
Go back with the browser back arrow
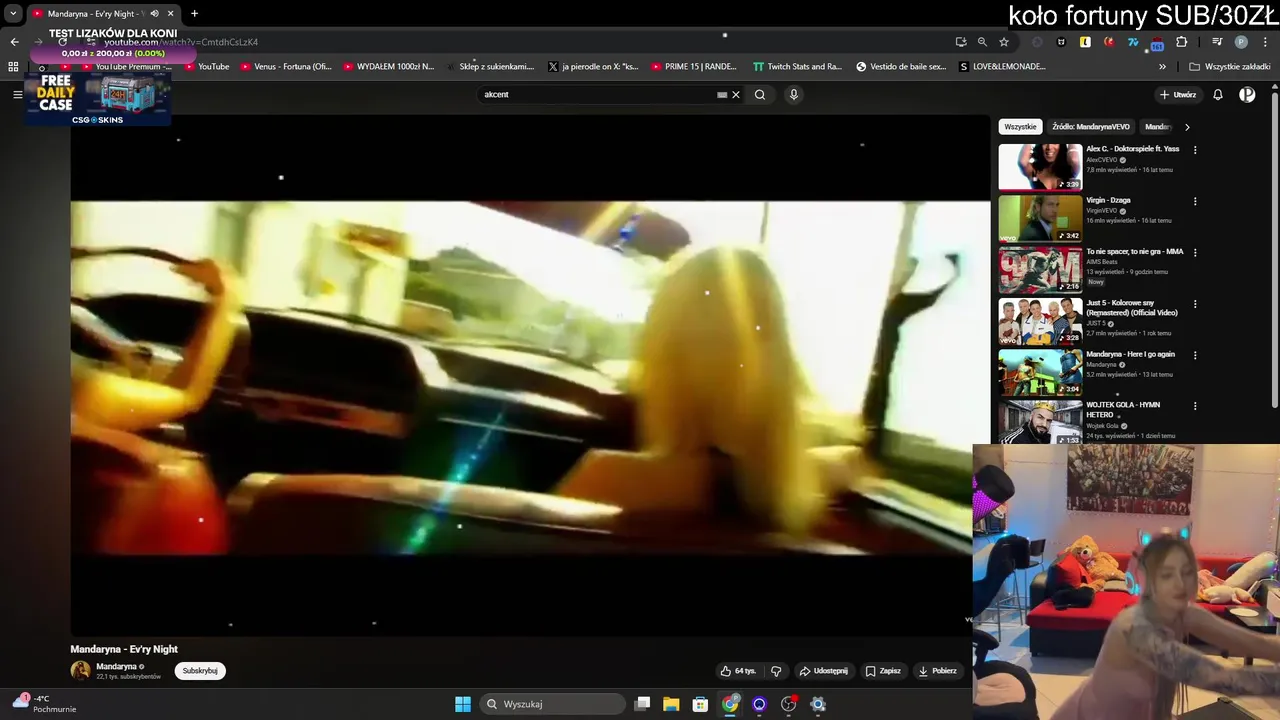click(14, 42)
